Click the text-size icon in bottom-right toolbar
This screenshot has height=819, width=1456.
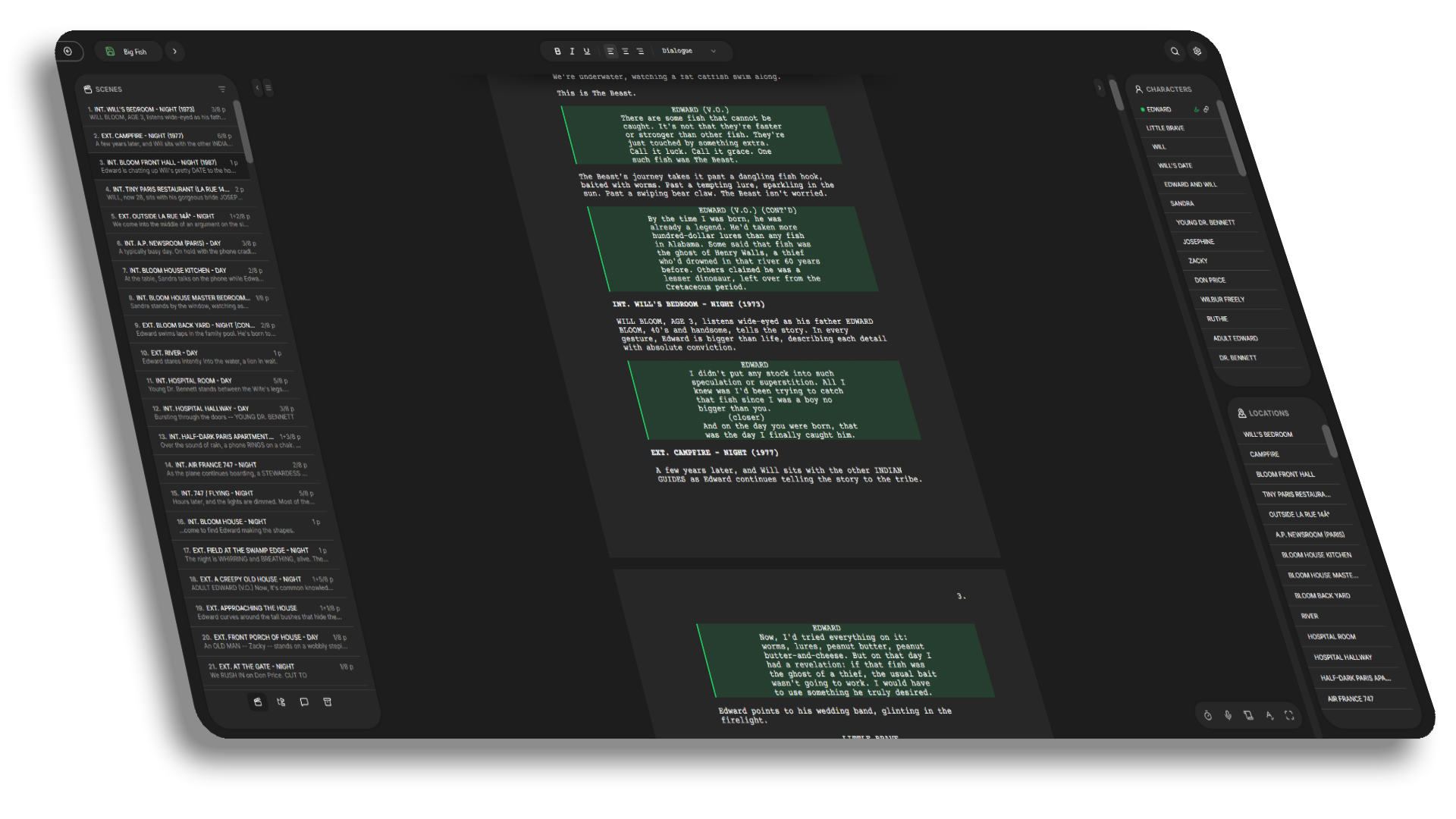[x=1269, y=715]
